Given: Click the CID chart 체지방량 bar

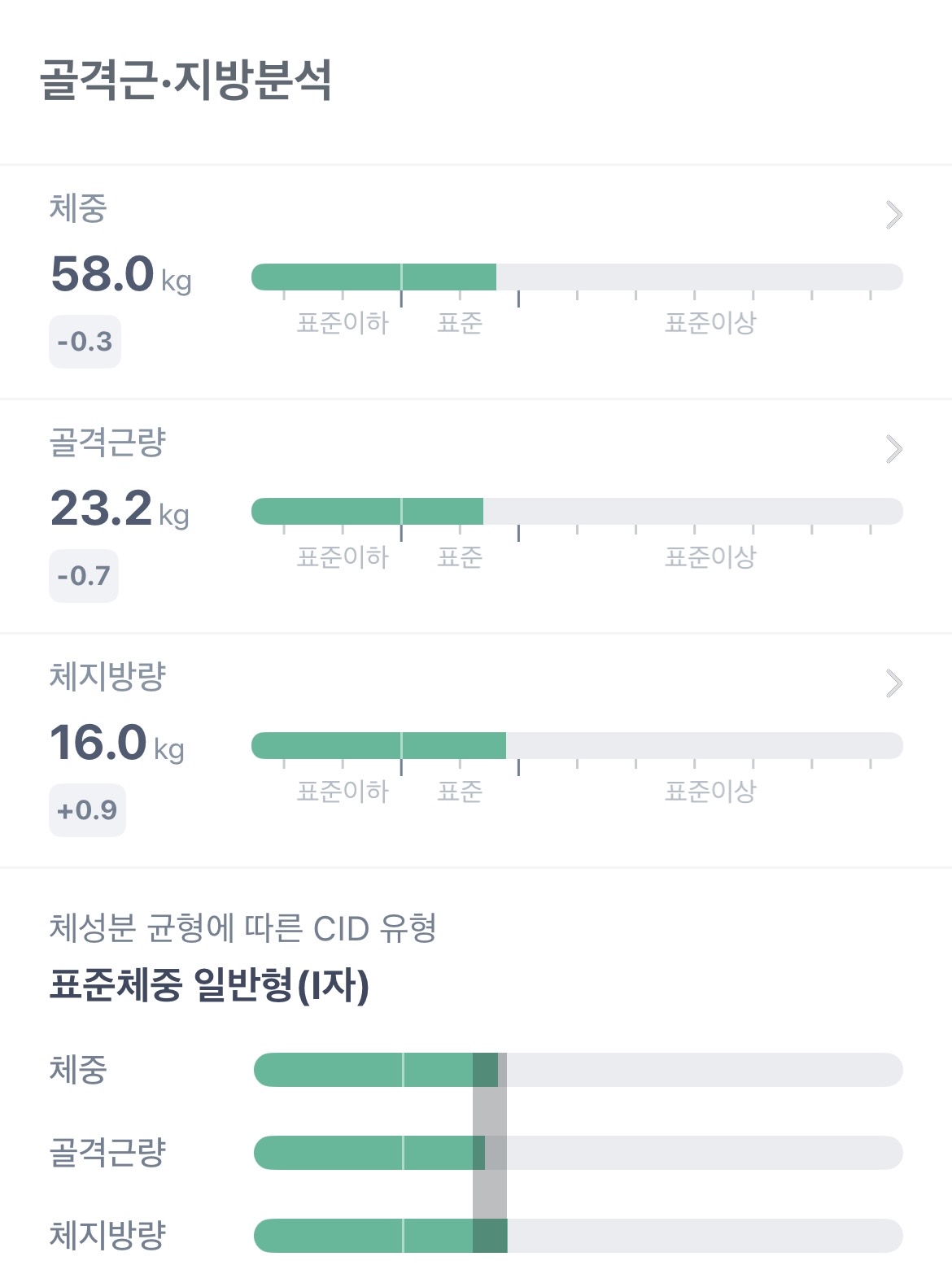Looking at the screenshot, I should pos(578,1236).
